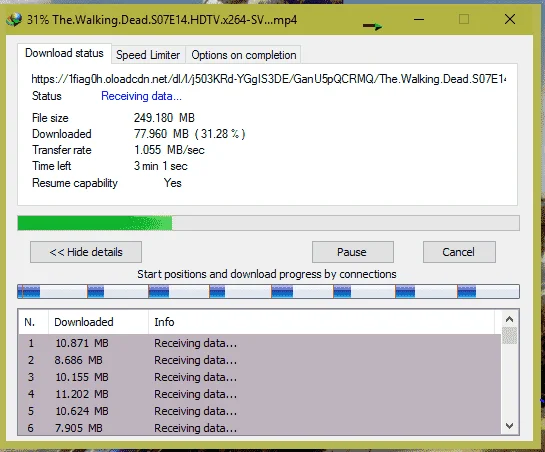This screenshot has width=545, height=452.
Task: Click the time left 3 min 1 sec
Action: pyautogui.click(x=161, y=166)
